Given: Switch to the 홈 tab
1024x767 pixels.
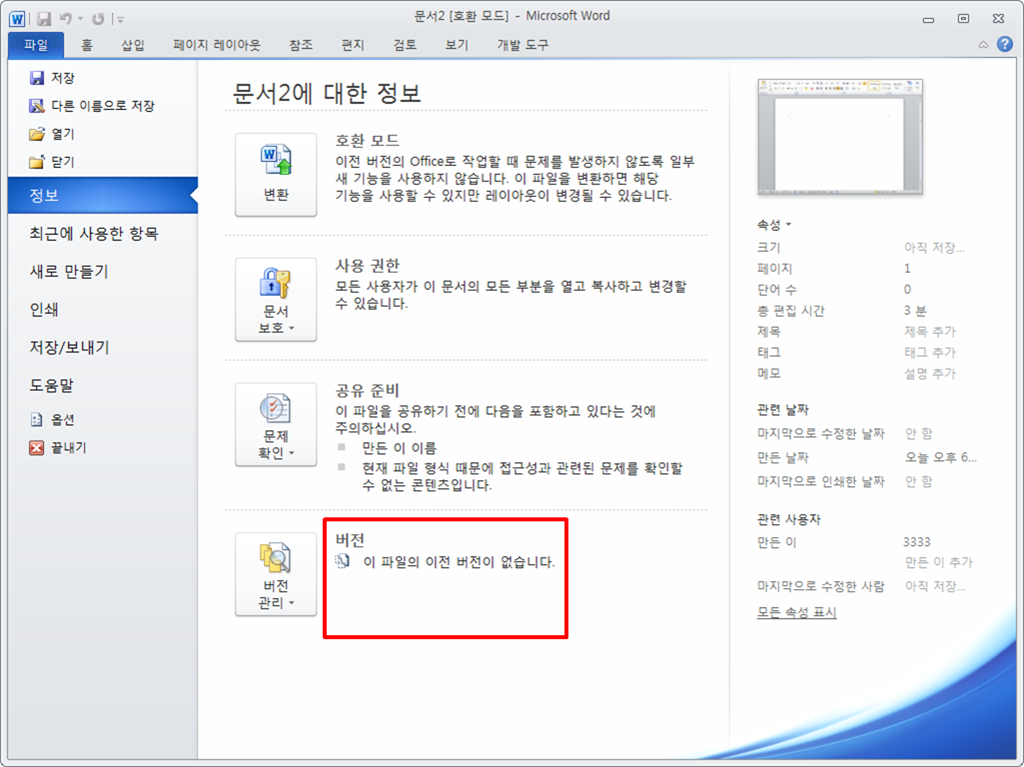Looking at the screenshot, I should pos(87,44).
